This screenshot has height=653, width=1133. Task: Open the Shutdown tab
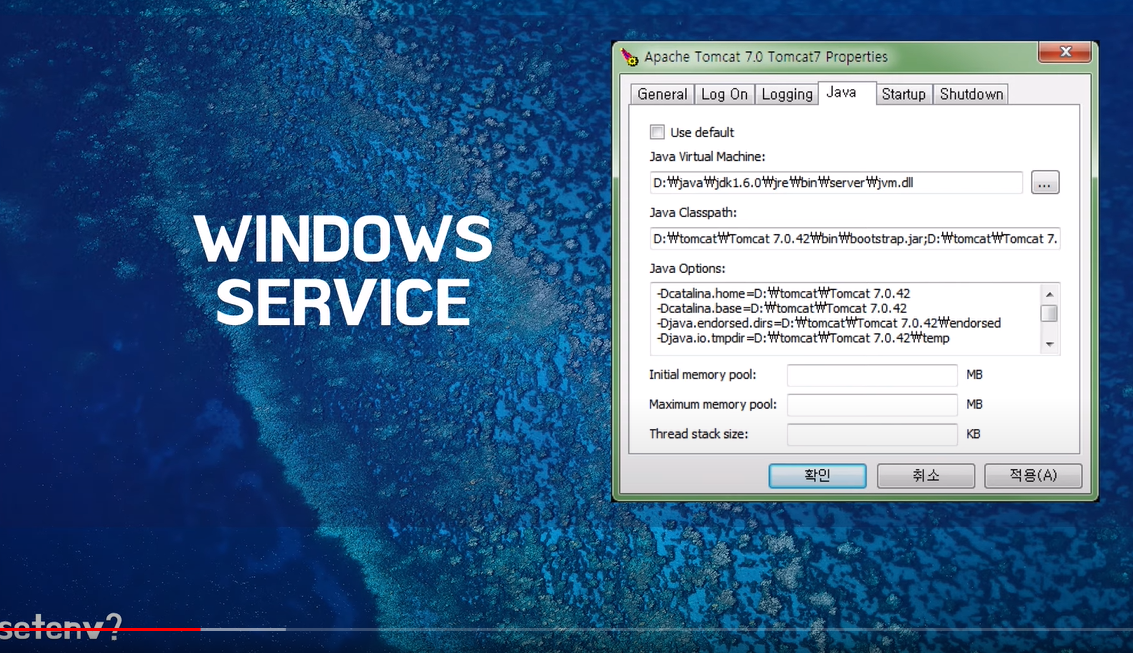tap(971, 94)
